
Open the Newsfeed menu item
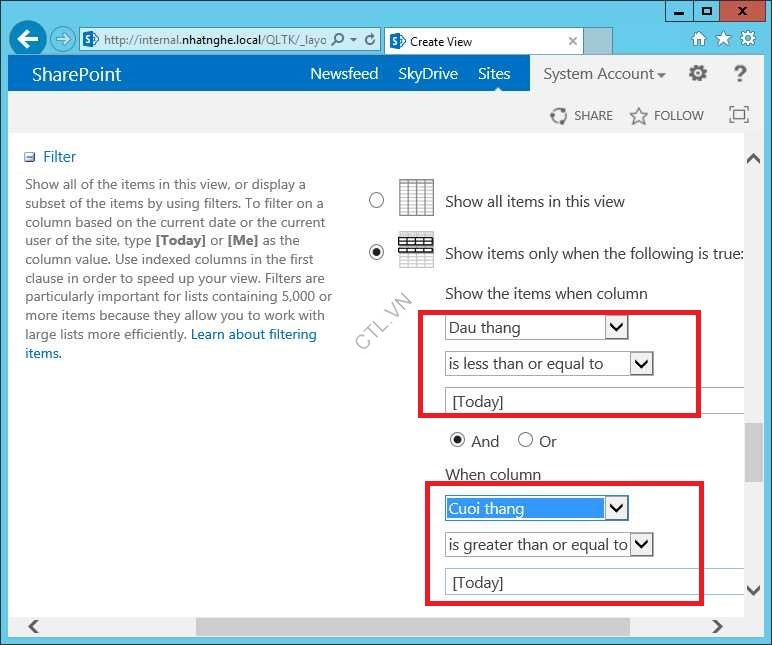(344, 74)
